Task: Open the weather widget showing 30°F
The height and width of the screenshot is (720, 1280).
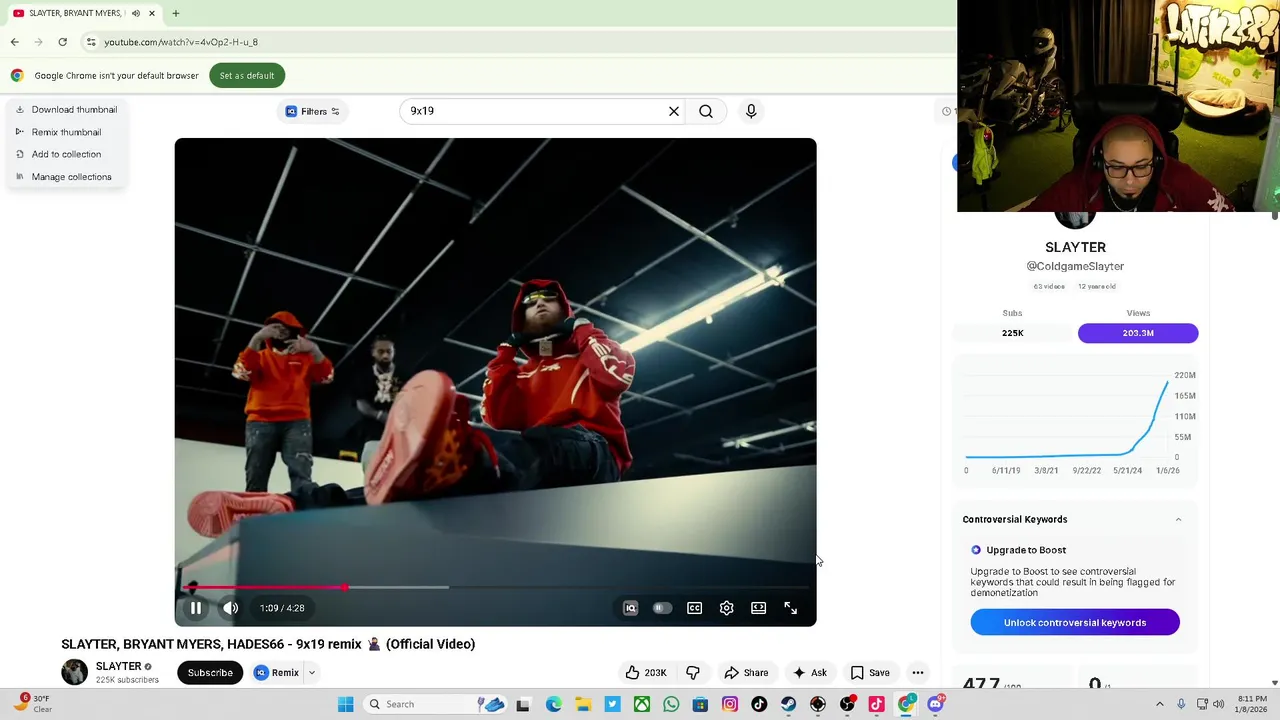Action: point(32,704)
